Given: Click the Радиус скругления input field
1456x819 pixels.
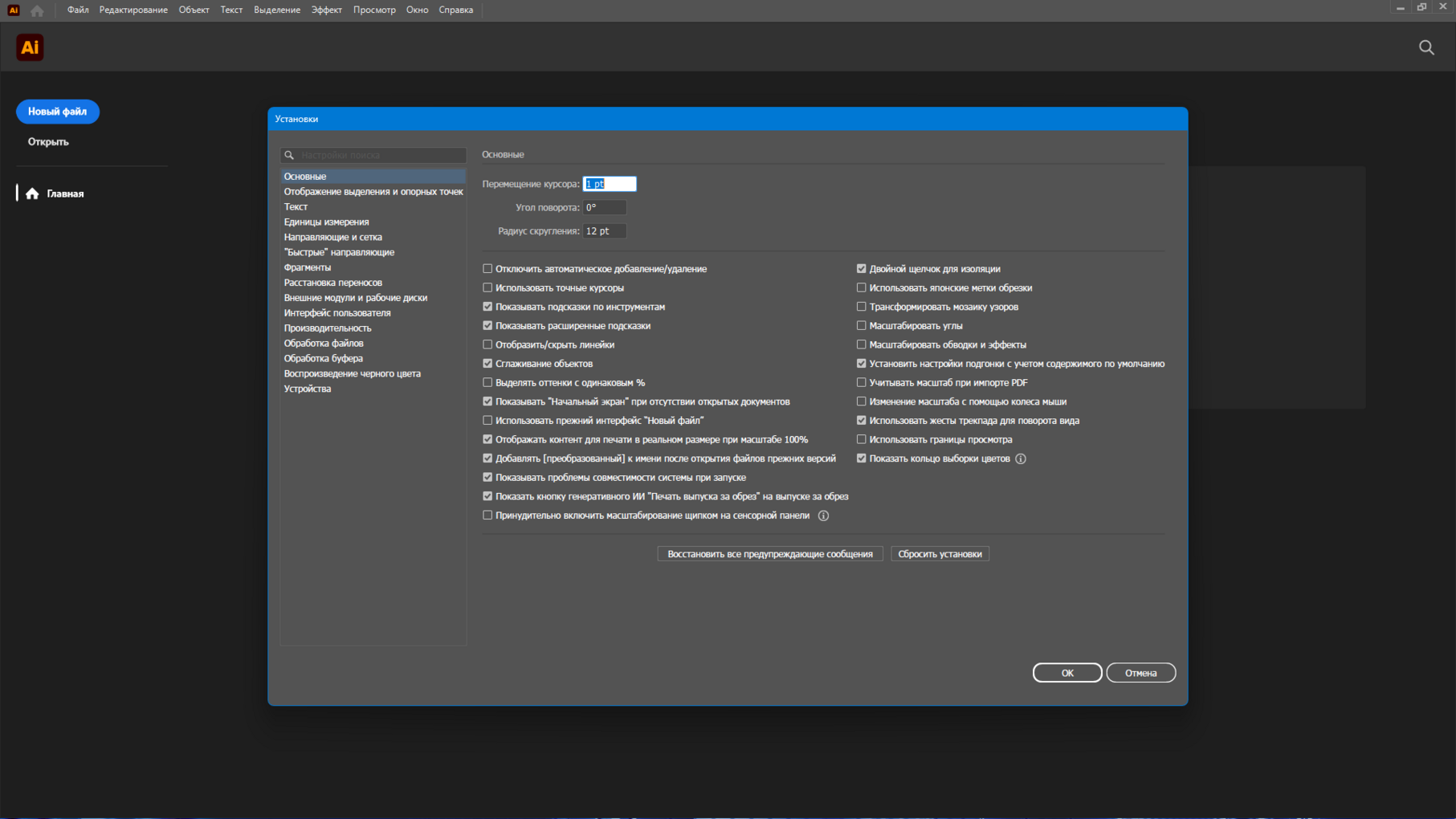Looking at the screenshot, I should pyautogui.click(x=604, y=231).
